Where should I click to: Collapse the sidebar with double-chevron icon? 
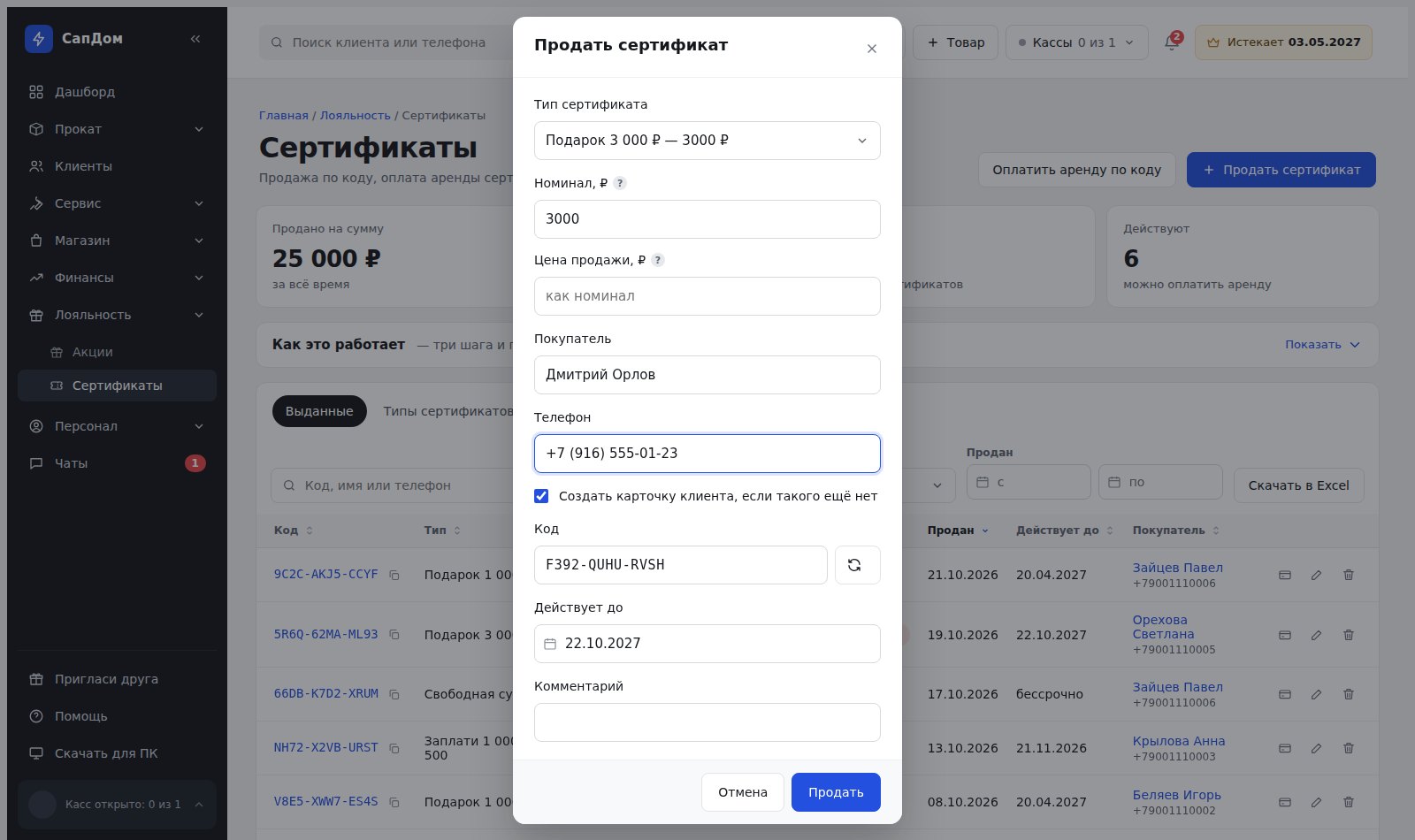195,39
